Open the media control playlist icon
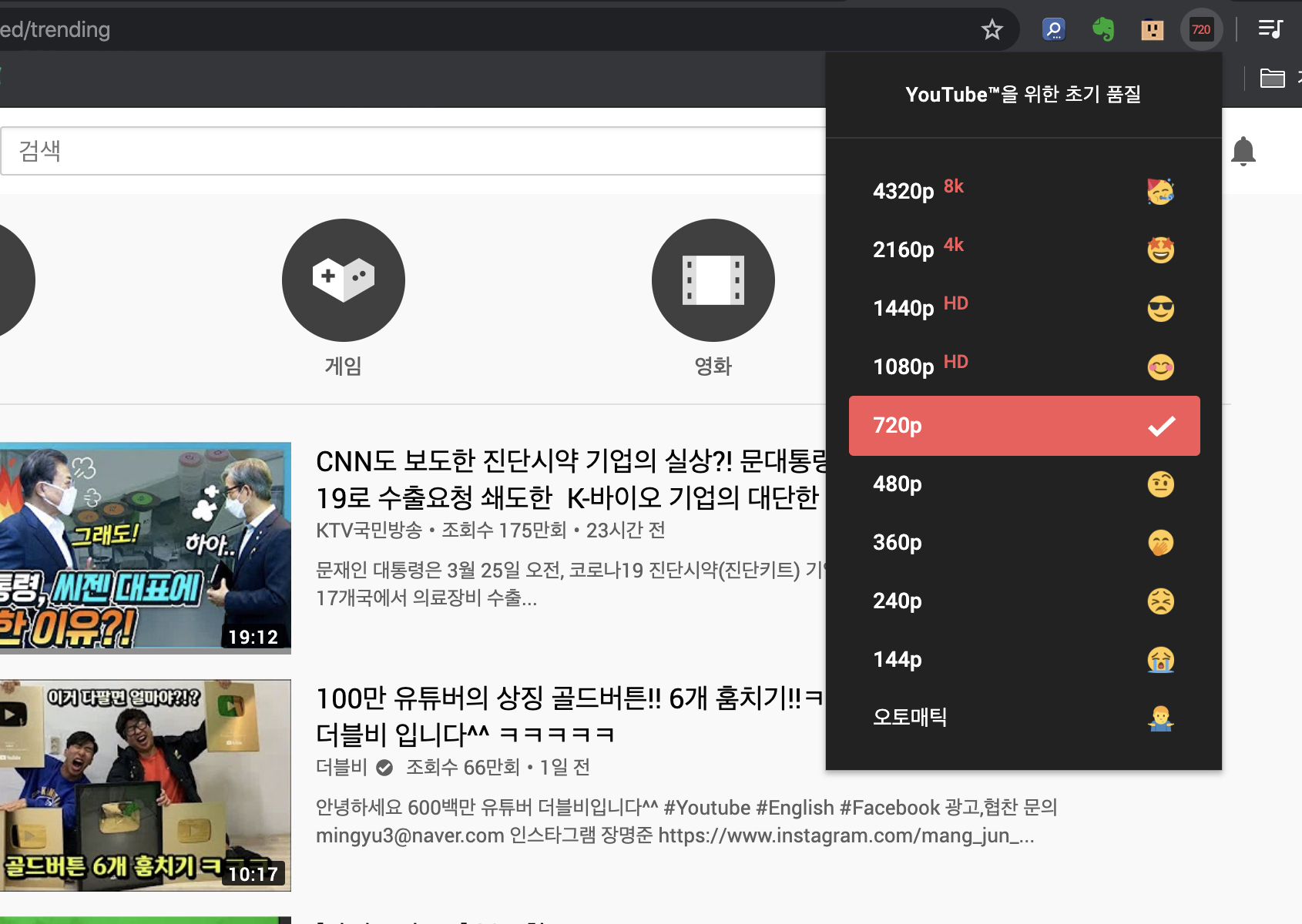The image size is (1302, 924). click(x=1270, y=29)
